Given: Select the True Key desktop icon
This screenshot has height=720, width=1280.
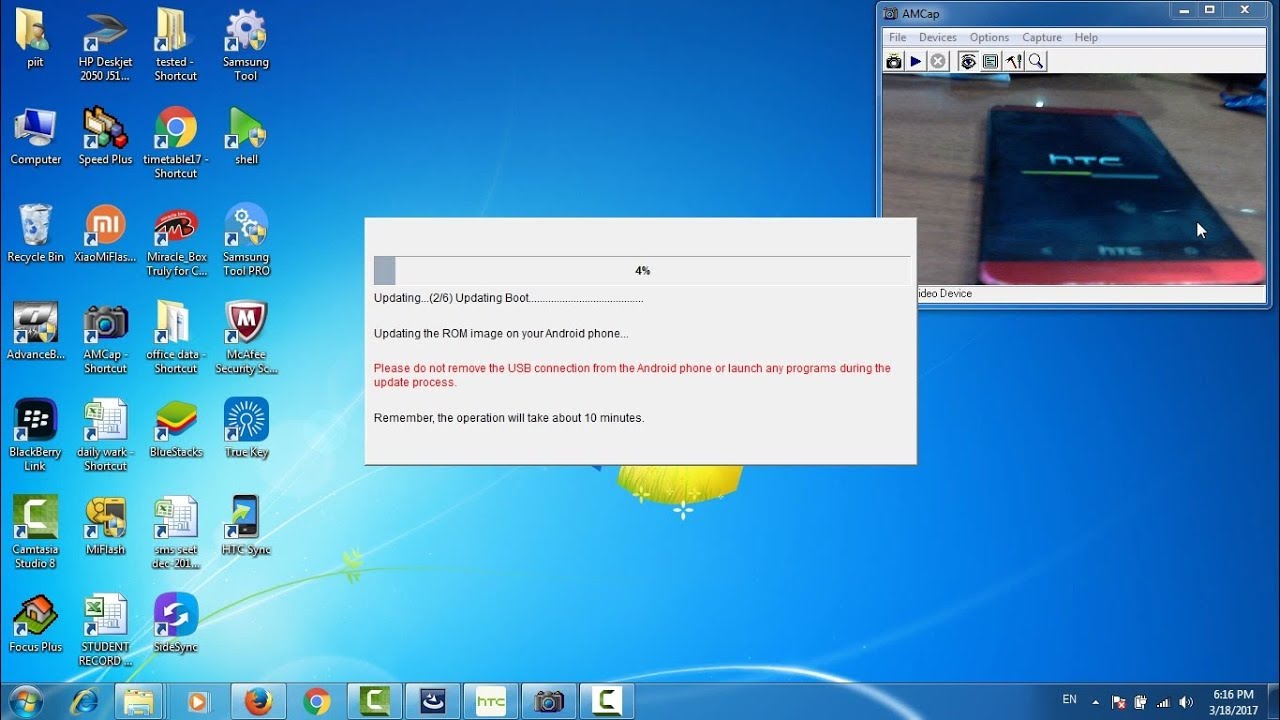Looking at the screenshot, I should tap(246, 428).
